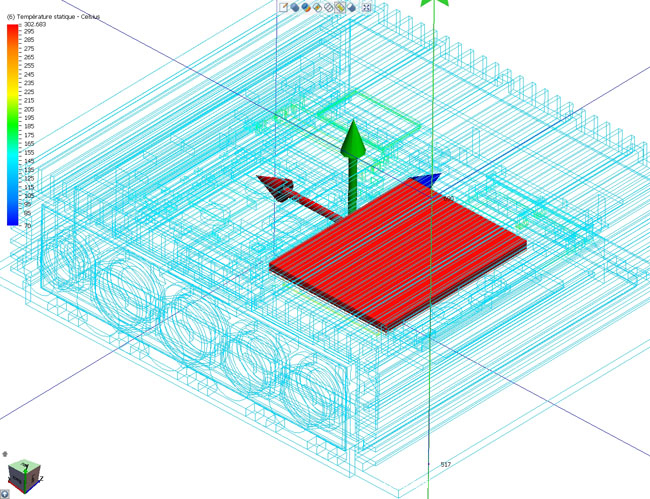Click the '517' node label
This screenshot has width=650, height=499.
point(445,465)
